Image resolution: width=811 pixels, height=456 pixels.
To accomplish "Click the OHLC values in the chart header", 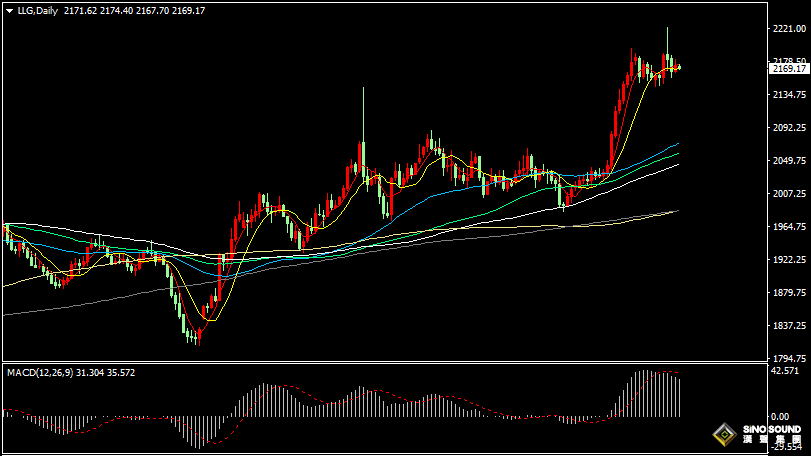I will tap(133, 11).
